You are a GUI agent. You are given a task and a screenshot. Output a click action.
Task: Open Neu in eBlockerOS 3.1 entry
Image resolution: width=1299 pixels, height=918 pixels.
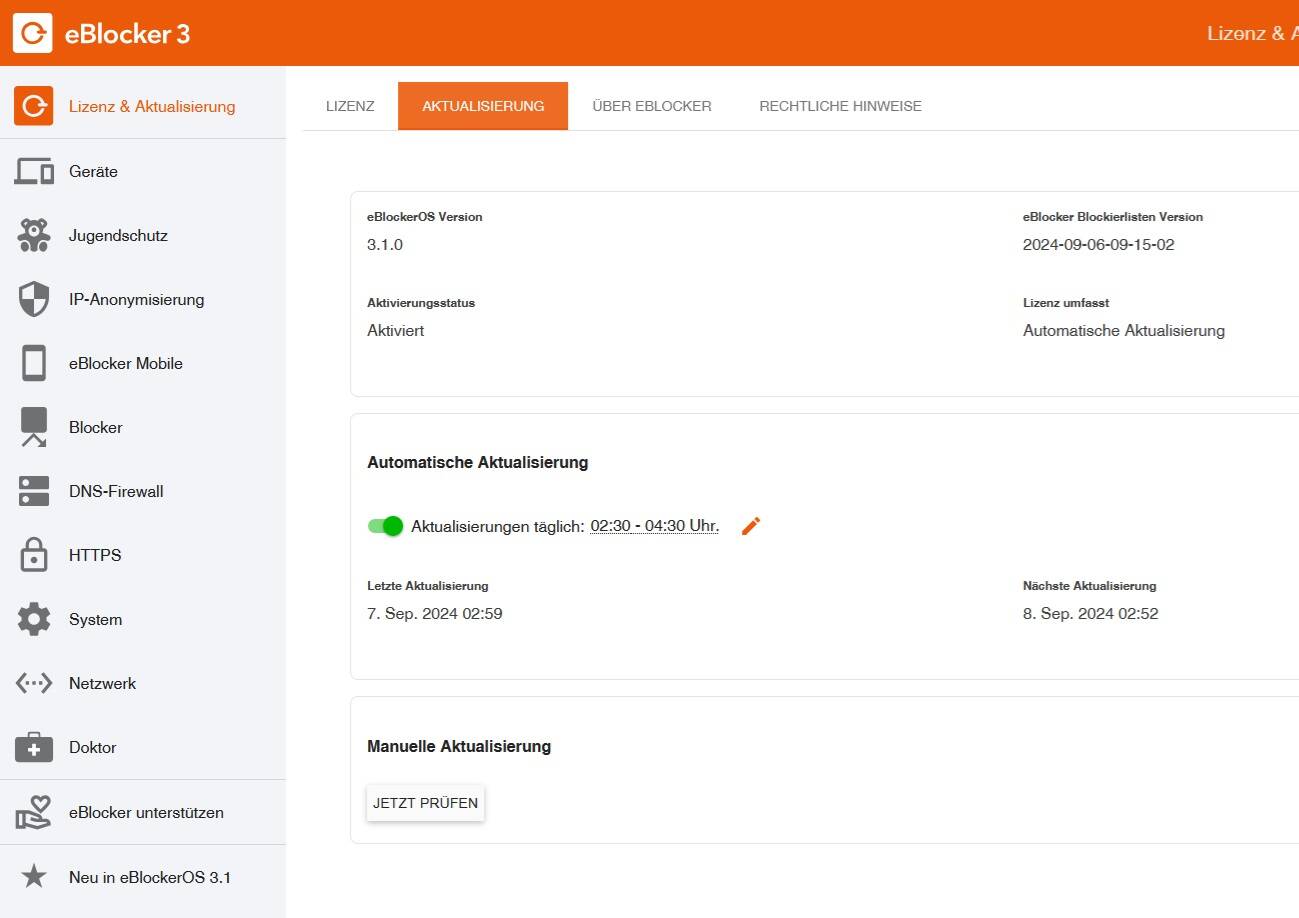tap(143, 877)
